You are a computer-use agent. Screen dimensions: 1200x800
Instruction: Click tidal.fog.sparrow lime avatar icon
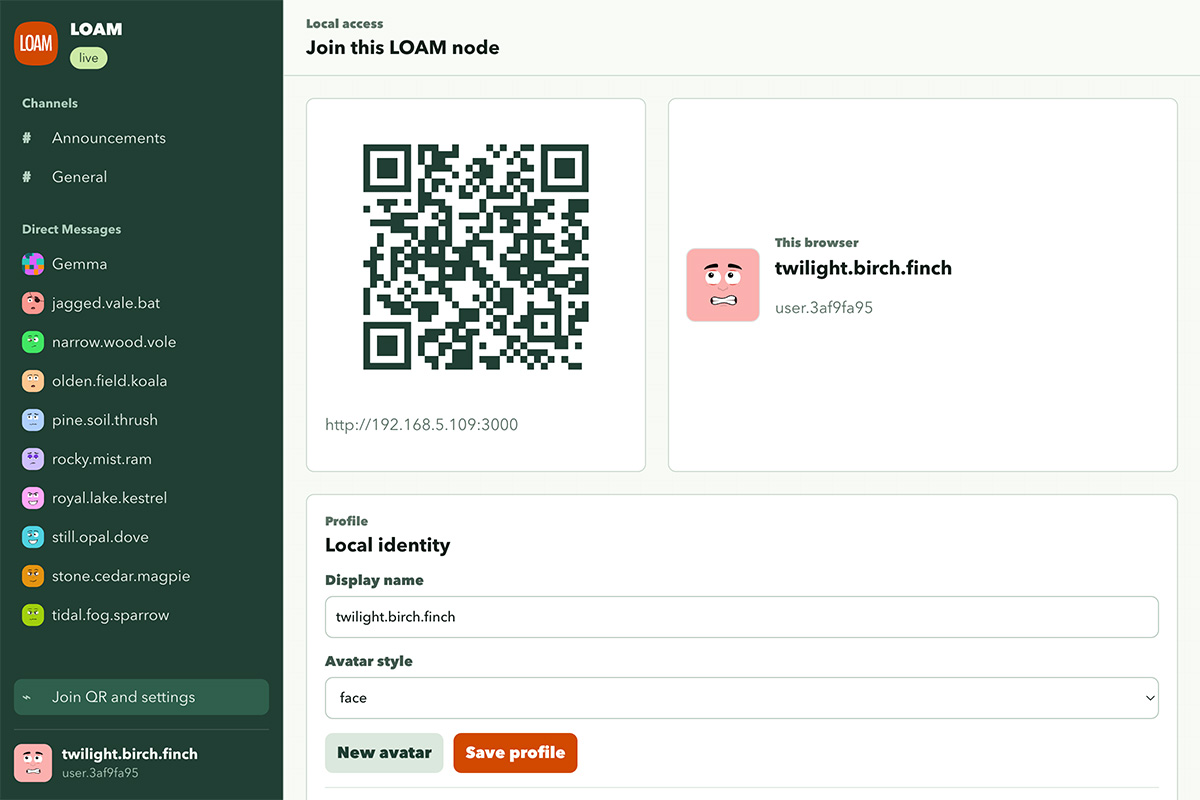(33, 615)
